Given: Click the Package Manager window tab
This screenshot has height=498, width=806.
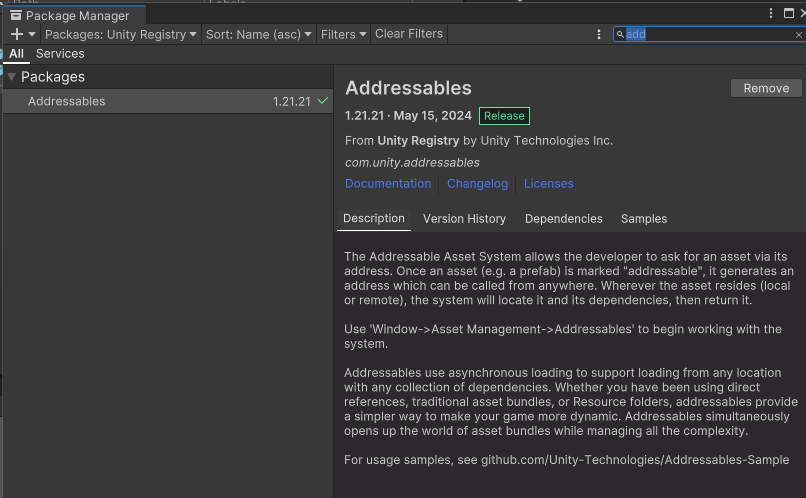Looking at the screenshot, I should [x=75, y=15].
